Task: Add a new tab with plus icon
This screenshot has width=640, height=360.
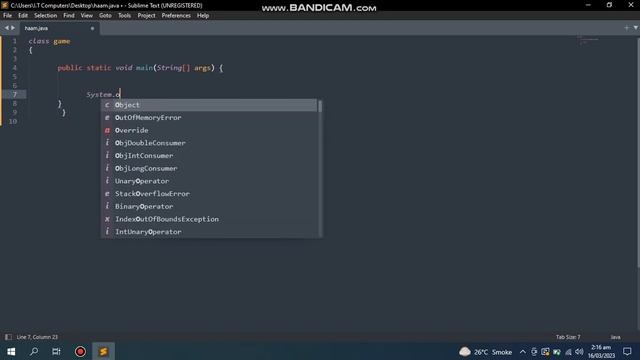Action: pos(626,28)
